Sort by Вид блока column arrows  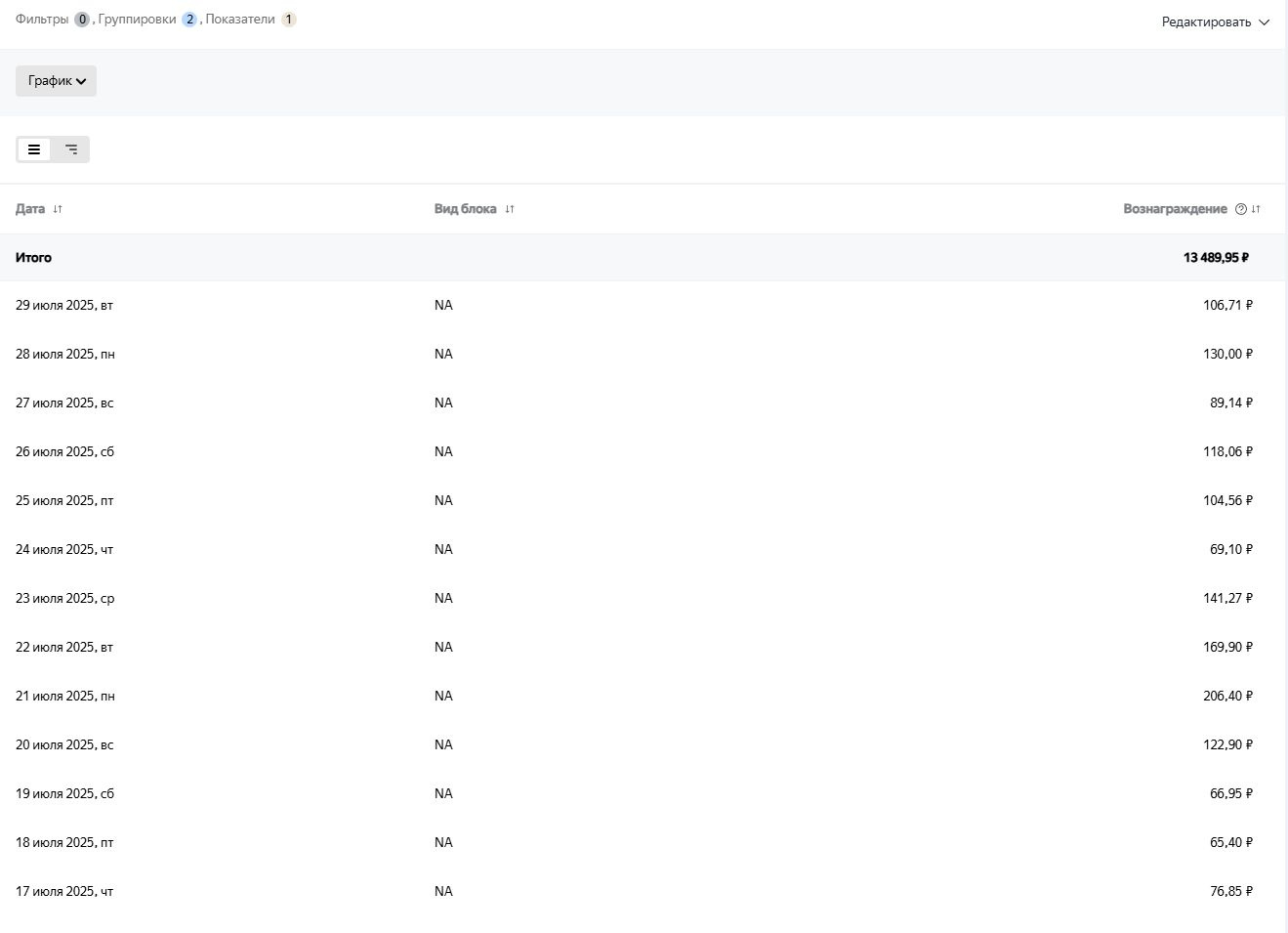(x=510, y=209)
